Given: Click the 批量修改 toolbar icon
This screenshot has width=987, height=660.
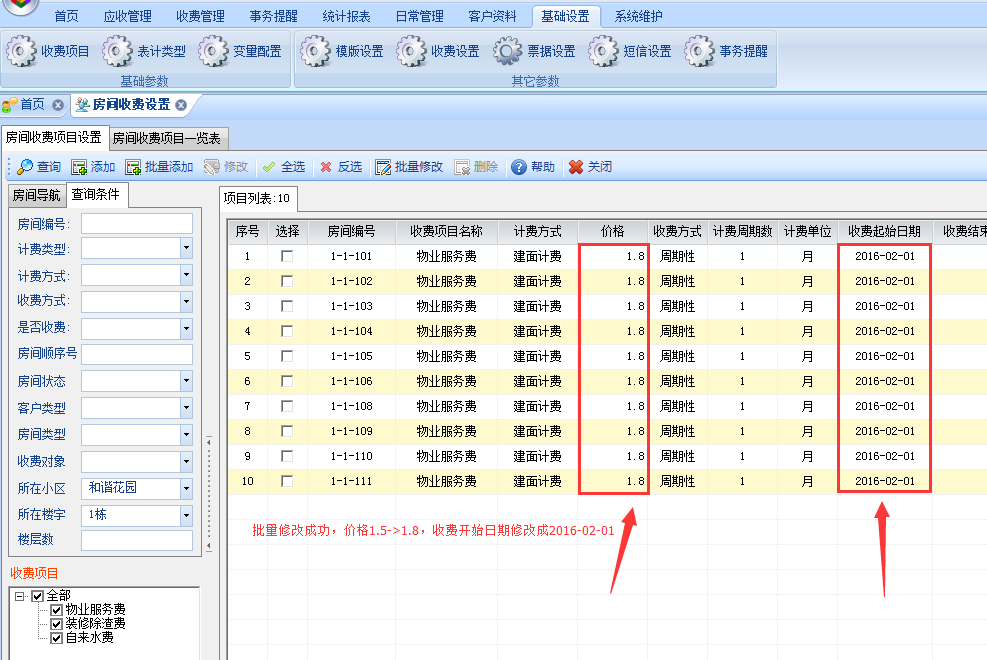Looking at the screenshot, I should point(383,167).
